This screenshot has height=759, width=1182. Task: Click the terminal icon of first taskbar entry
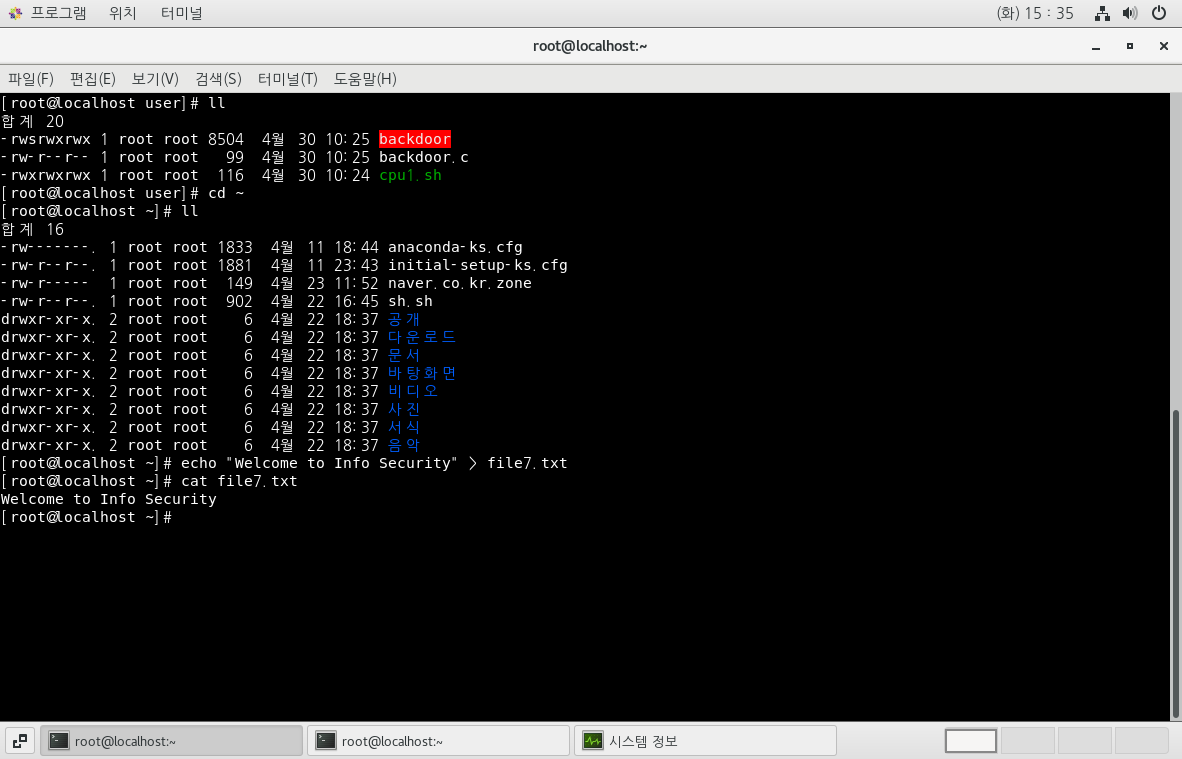59,741
